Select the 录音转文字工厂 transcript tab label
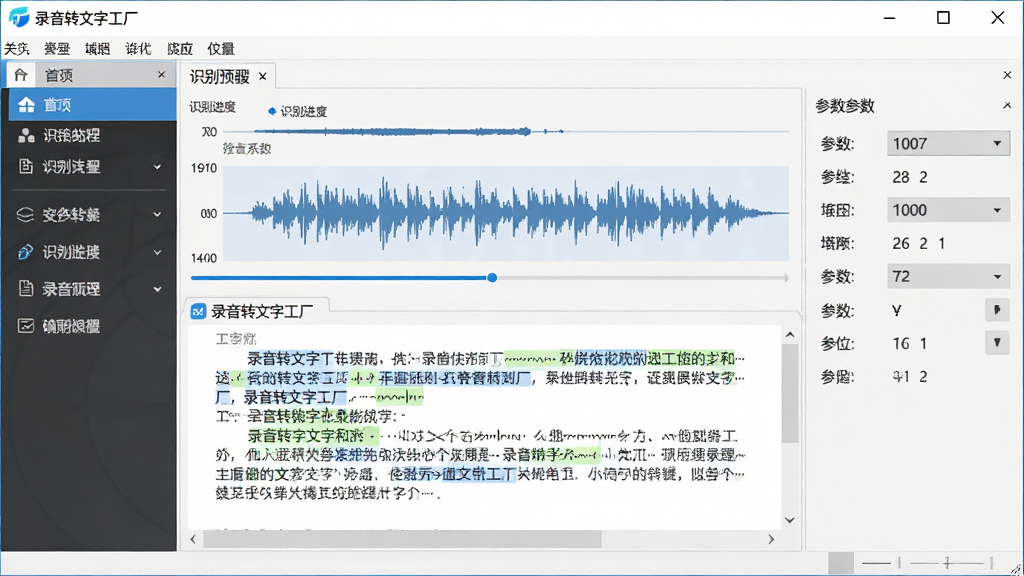 pyautogui.click(x=262, y=312)
